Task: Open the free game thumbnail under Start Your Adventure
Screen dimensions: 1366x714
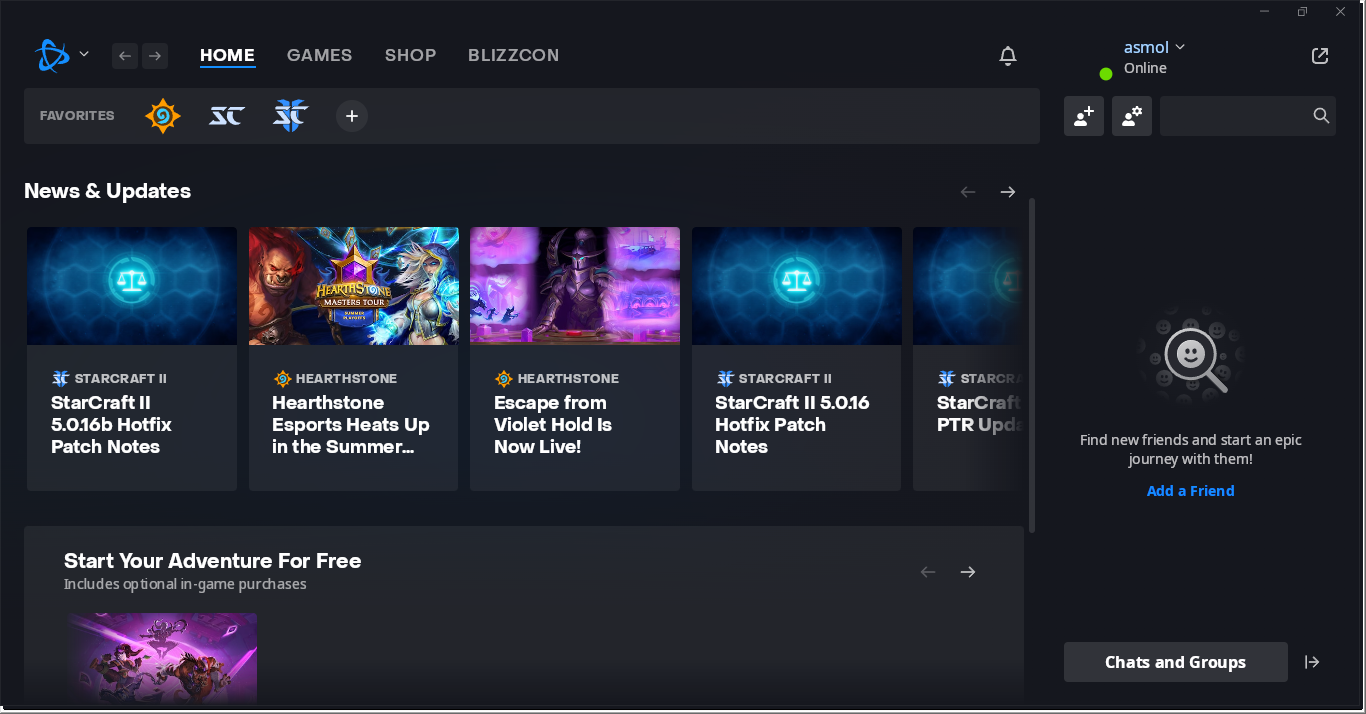Action: click(162, 658)
